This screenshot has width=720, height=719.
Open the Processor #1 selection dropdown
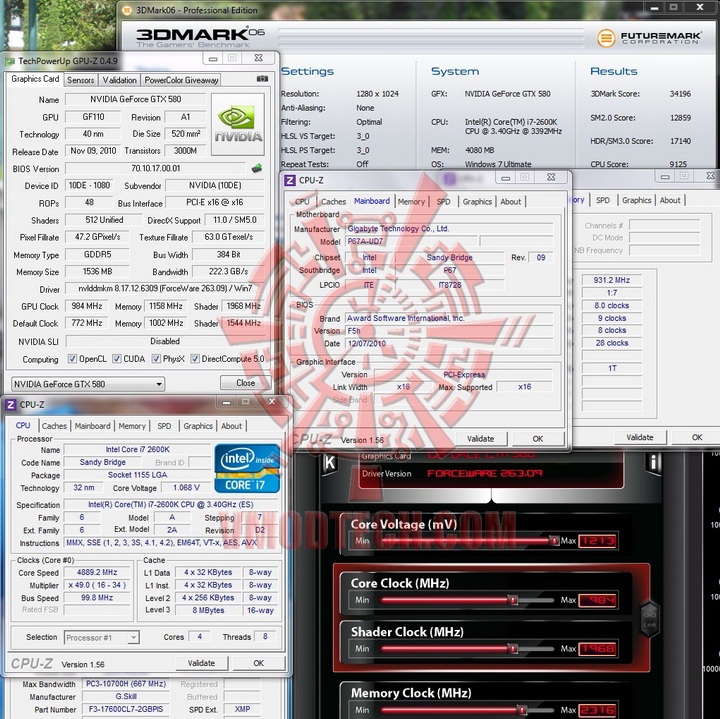coord(101,637)
